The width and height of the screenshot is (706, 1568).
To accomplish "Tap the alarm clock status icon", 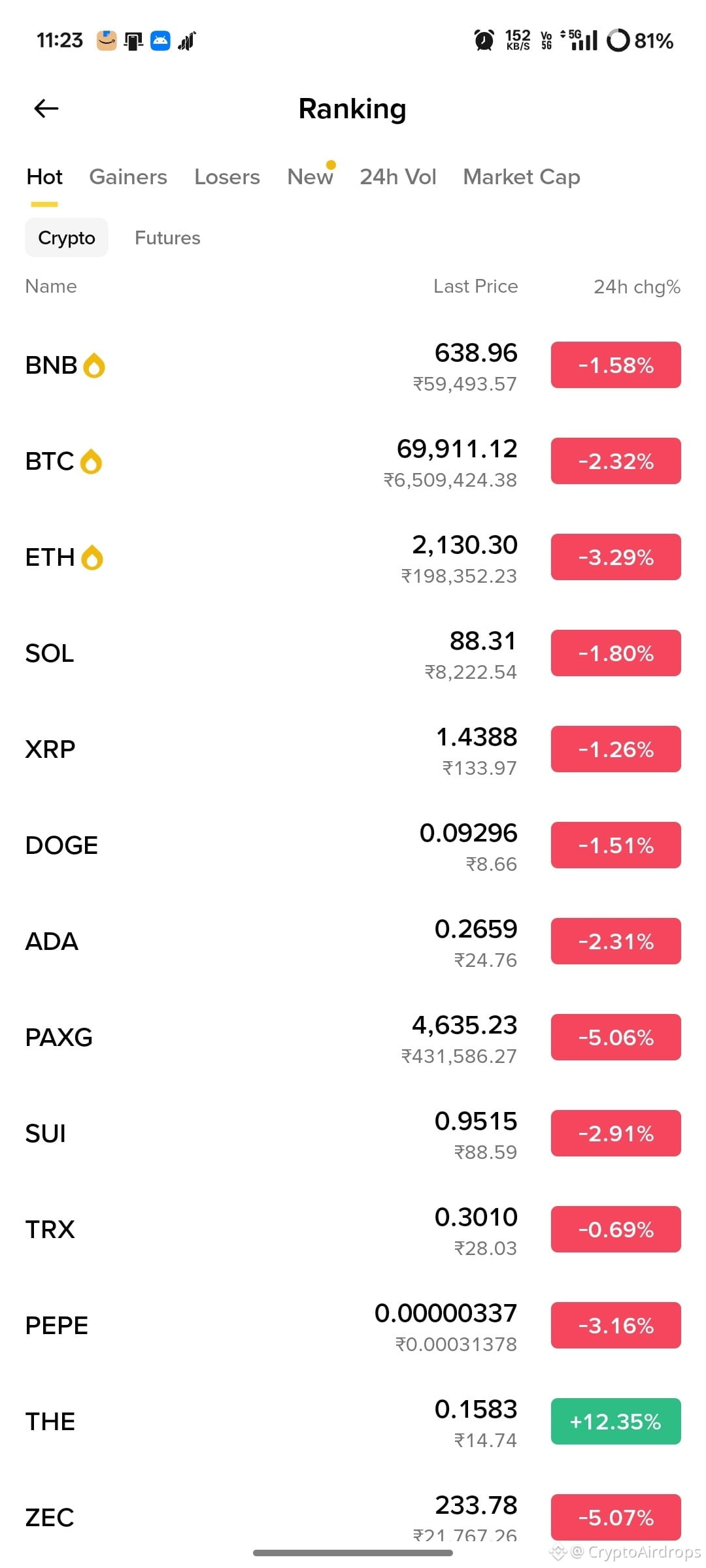I will pos(484,41).
